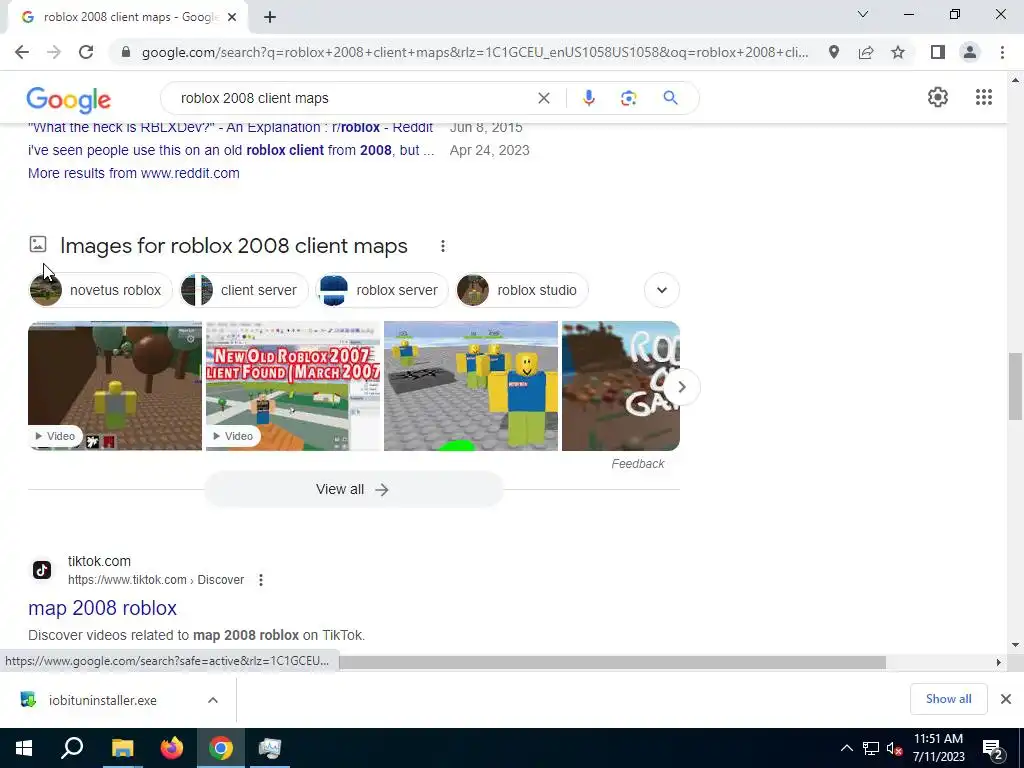Close the downloads bar

(1006, 699)
